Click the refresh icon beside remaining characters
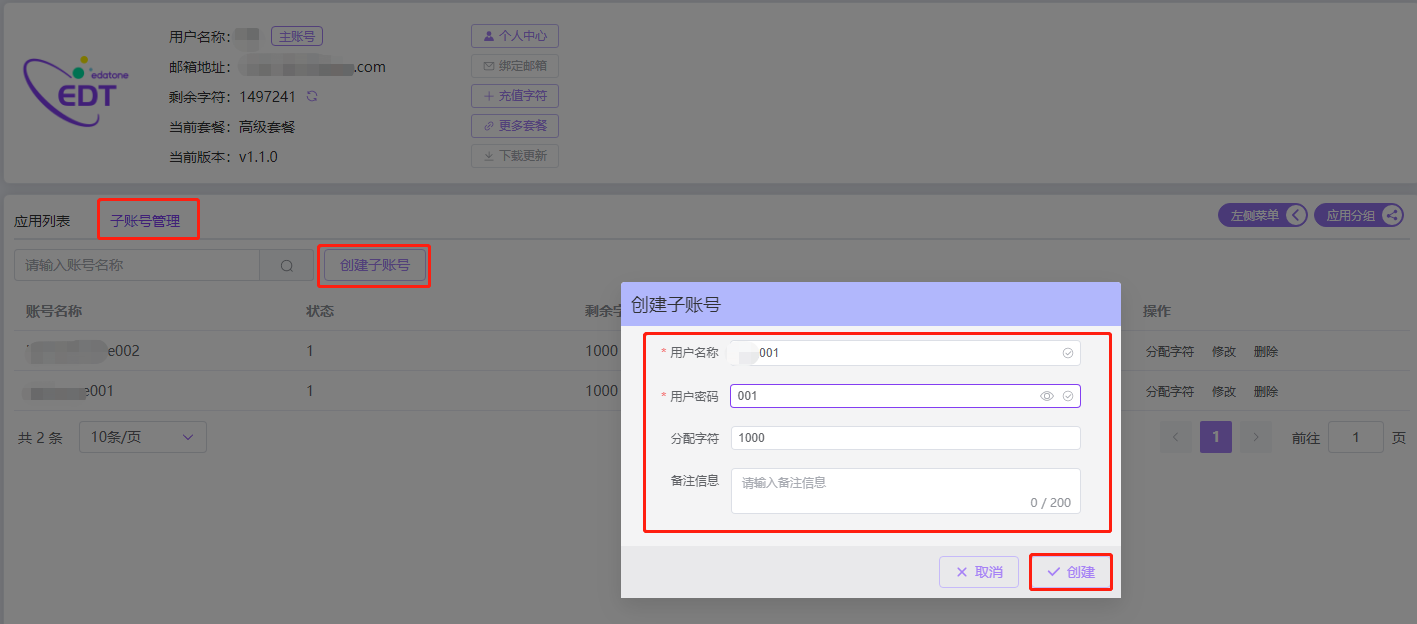Viewport: 1417px width, 624px height. coord(312,97)
